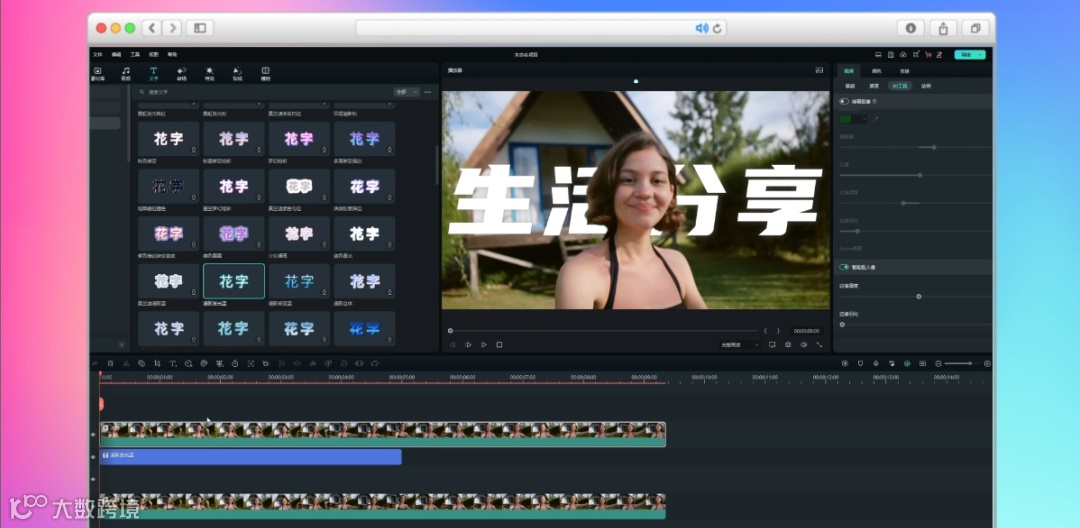This screenshot has width=1080, height=528.
Task: Select the white bubble-outlined 花字 preset
Action: [x=299, y=186]
